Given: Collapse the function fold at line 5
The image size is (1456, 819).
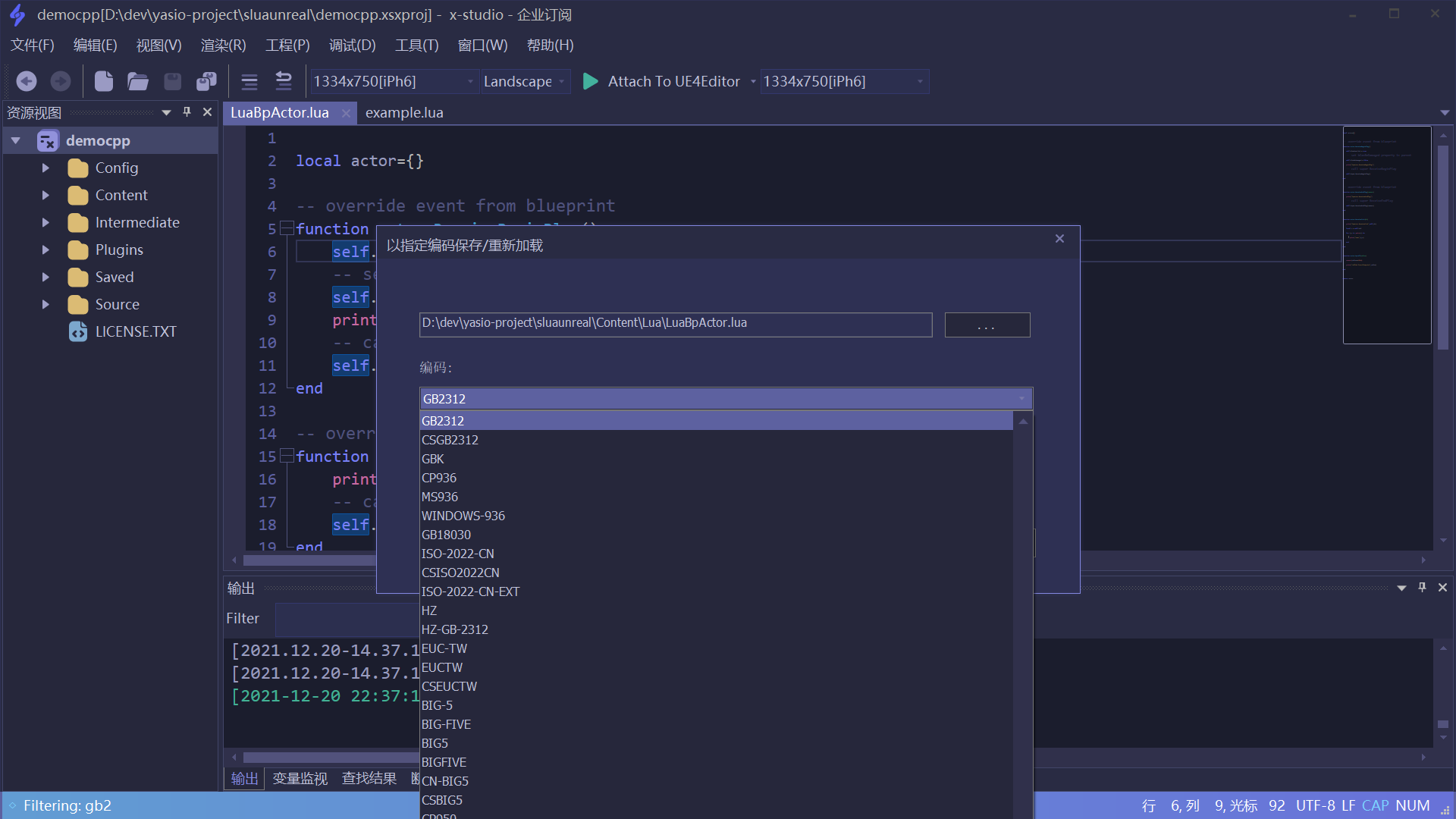Looking at the screenshot, I should pos(287,227).
